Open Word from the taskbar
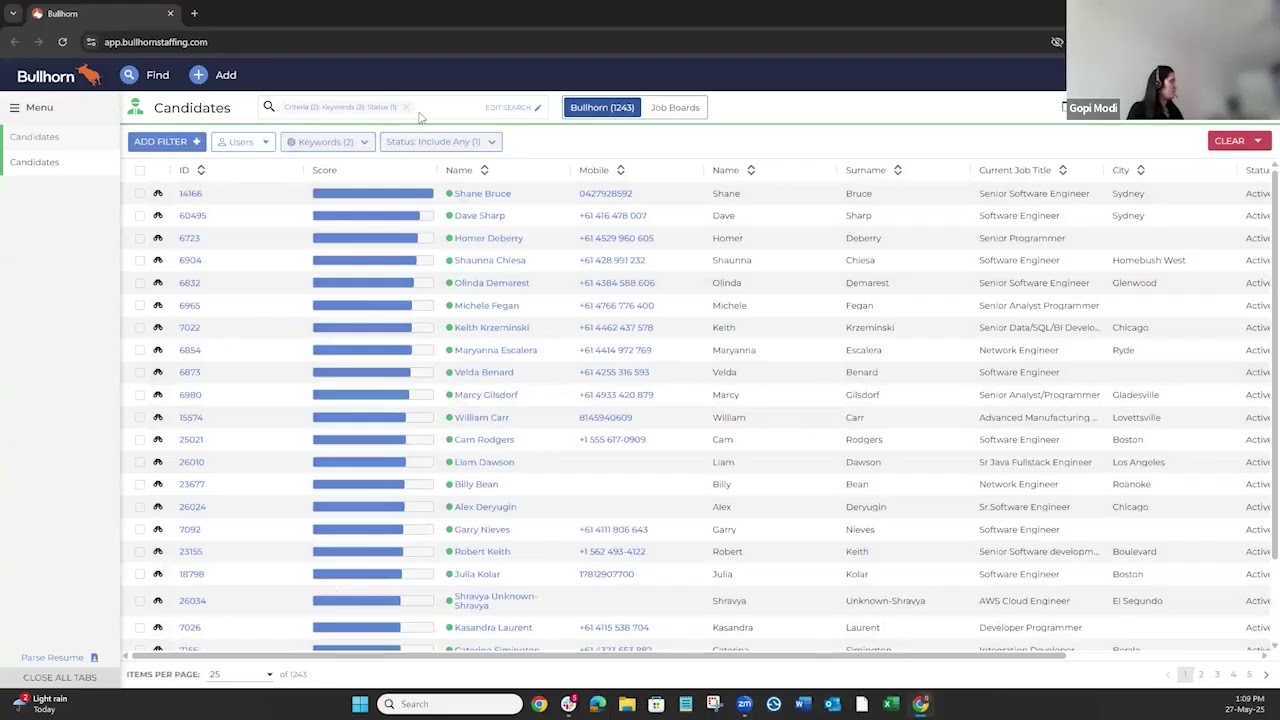1280x720 pixels. pos(802,704)
